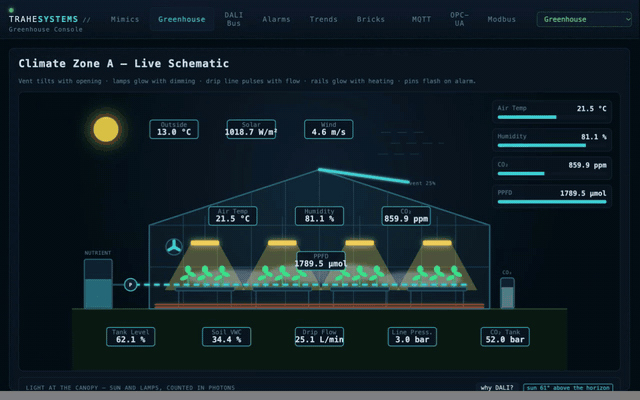Click the CO₂ Tank 52.0 bar tag
The width and height of the screenshot is (640, 400).
[505, 336]
